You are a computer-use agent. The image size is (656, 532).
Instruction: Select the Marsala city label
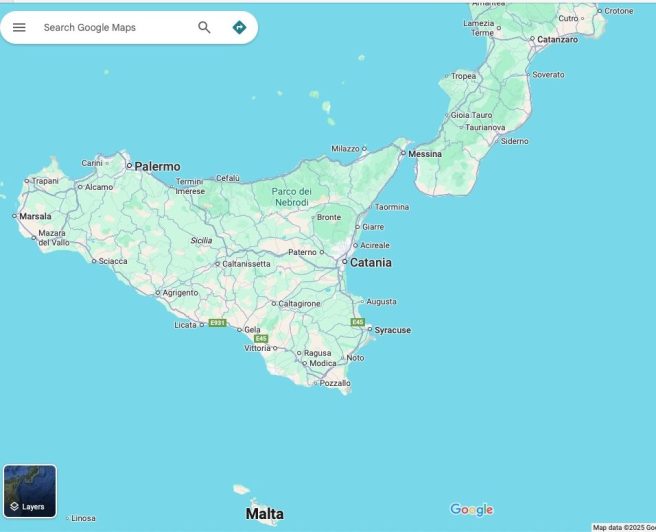(x=35, y=216)
